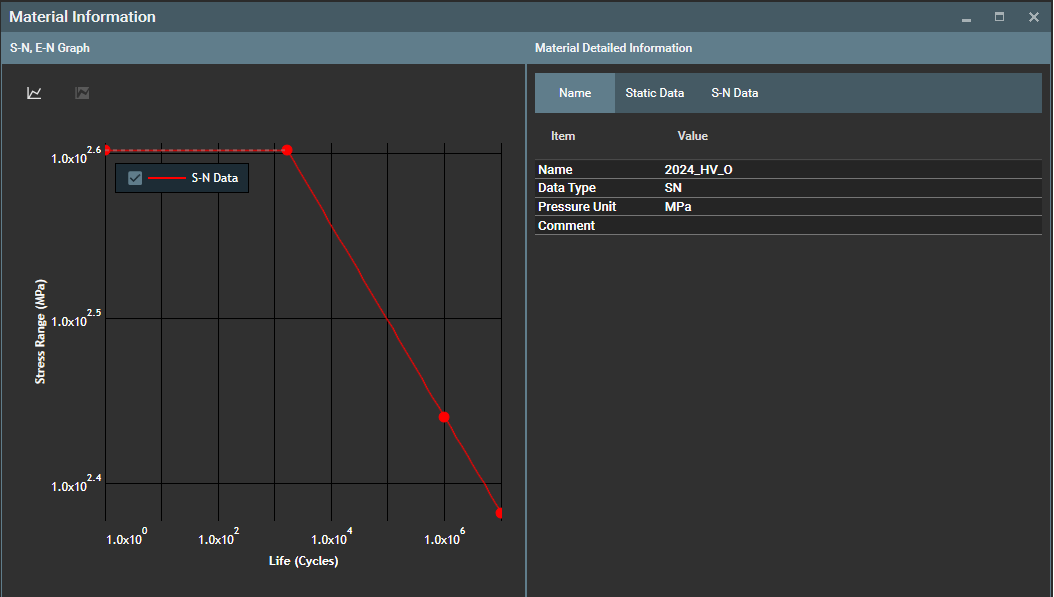This screenshot has height=597, width=1054.
Task: Click the greyed-out image graph icon
Action: click(x=82, y=93)
